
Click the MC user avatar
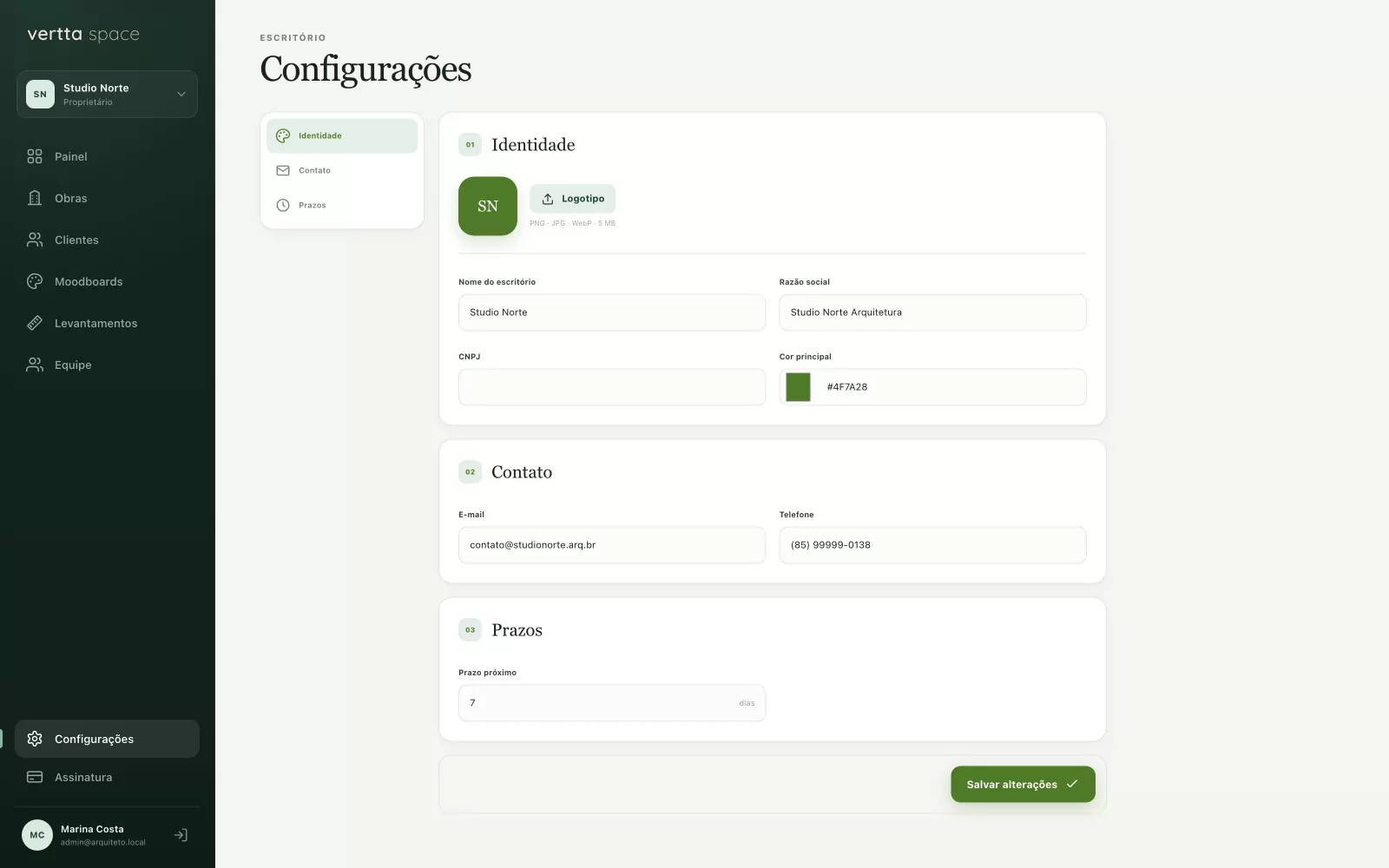(37, 835)
